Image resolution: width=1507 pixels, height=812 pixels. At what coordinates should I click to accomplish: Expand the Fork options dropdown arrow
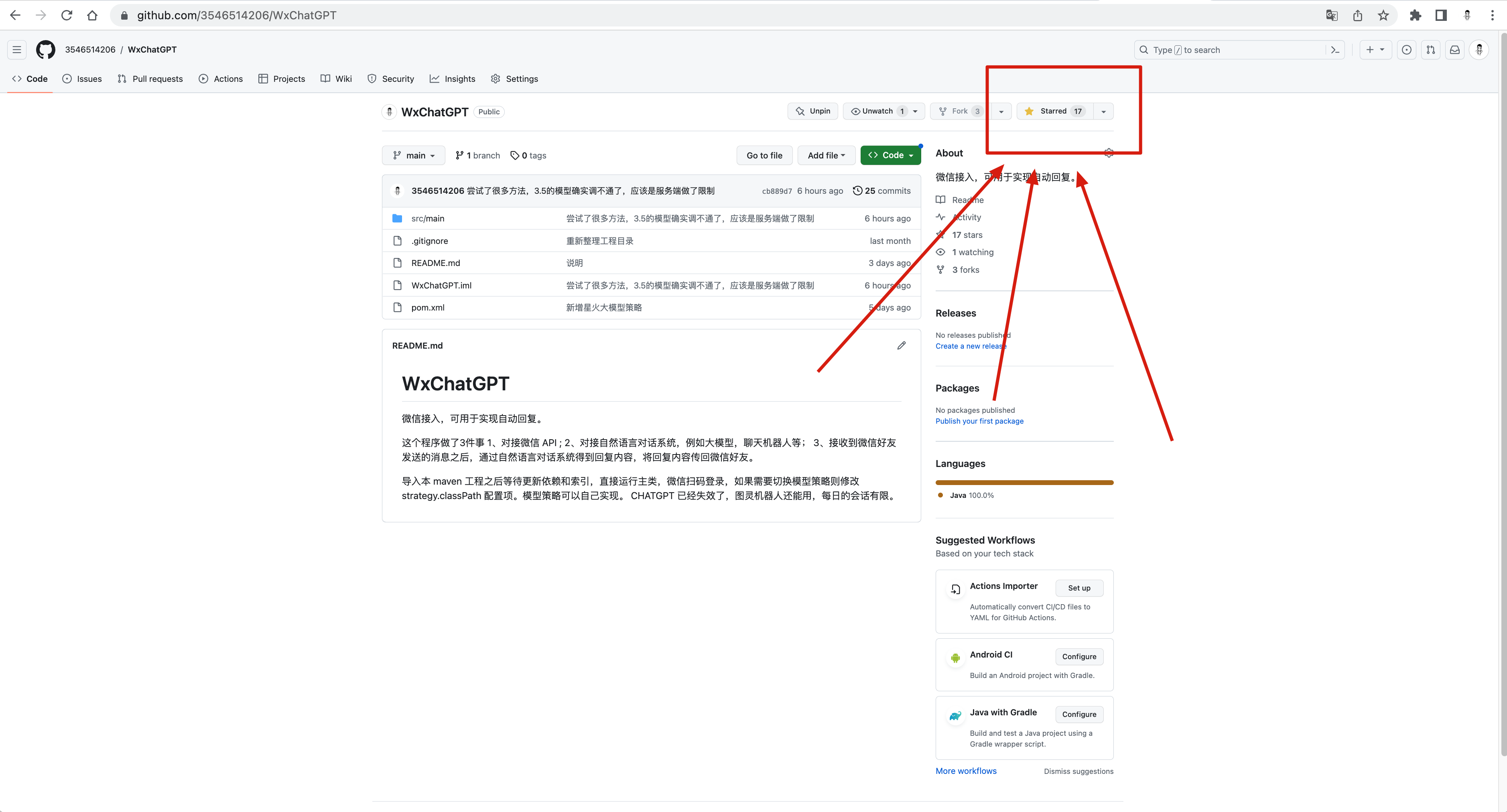tap(1001, 111)
